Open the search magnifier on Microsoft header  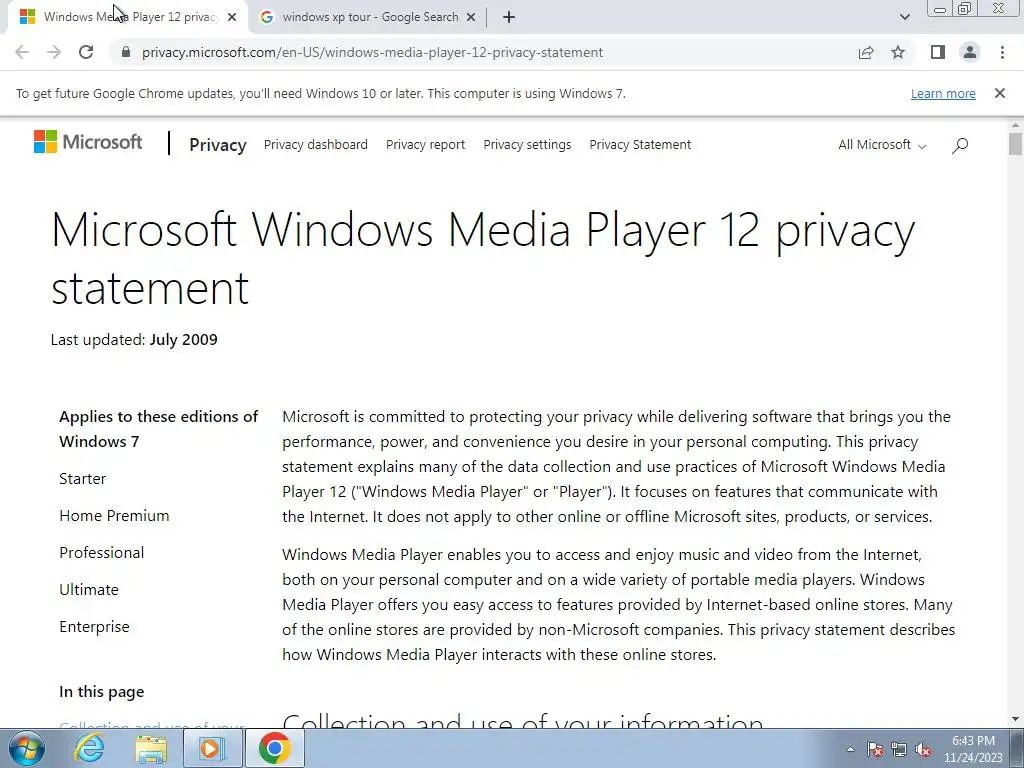tap(960, 145)
